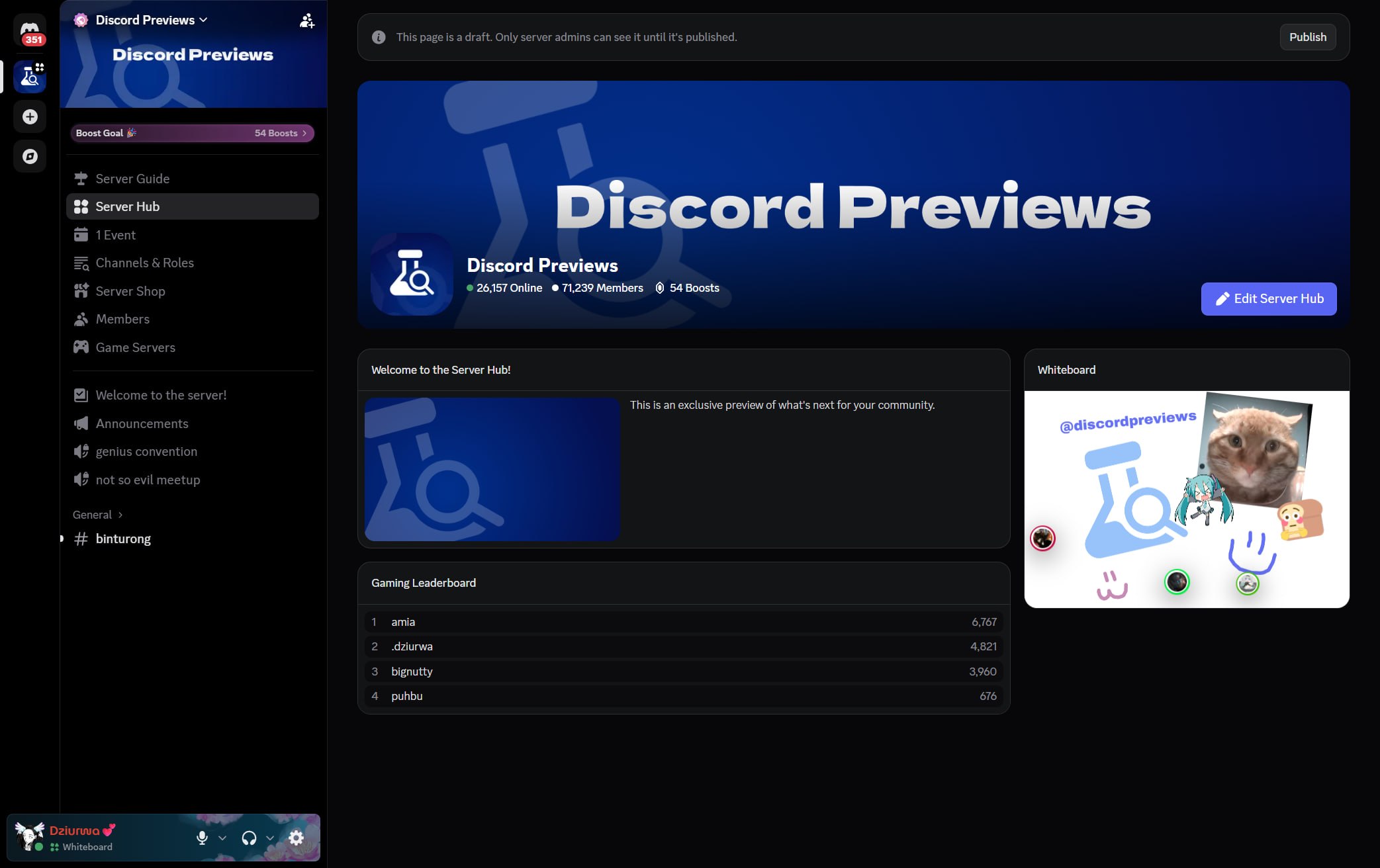Click the 54 Boosts stat in banner
The width and height of the screenshot is (1380, 868).
[687, 288]
